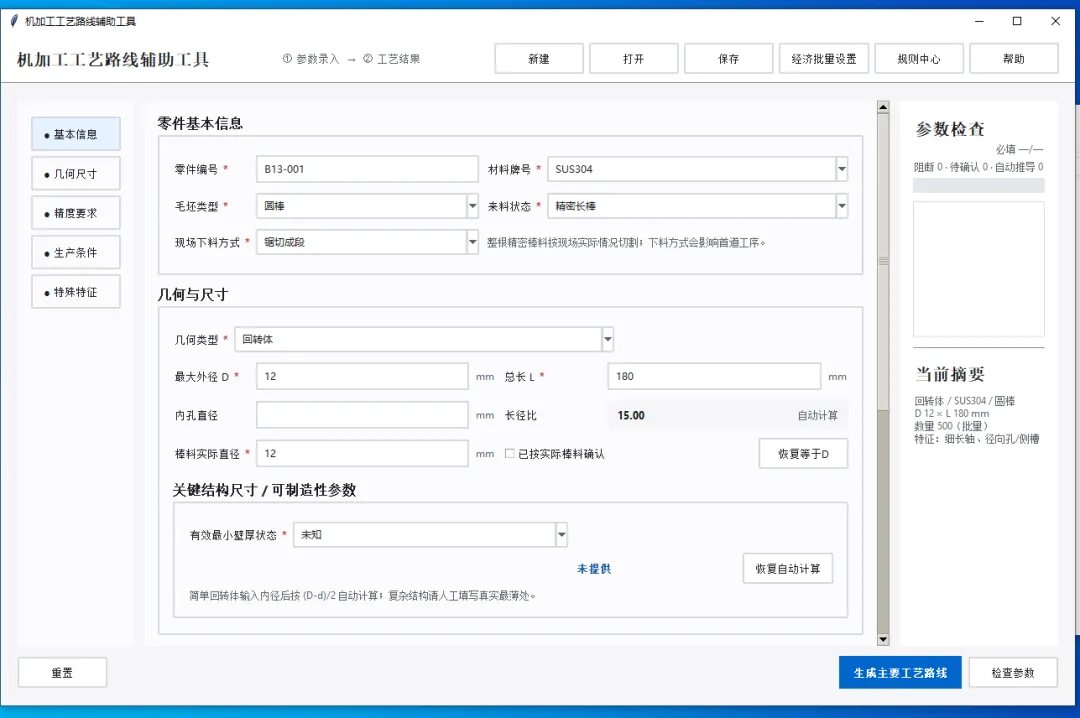This screenshot has height=718, width=1080.
Task: Click step ① 参数录入 in header
Action: pos(311,59)
